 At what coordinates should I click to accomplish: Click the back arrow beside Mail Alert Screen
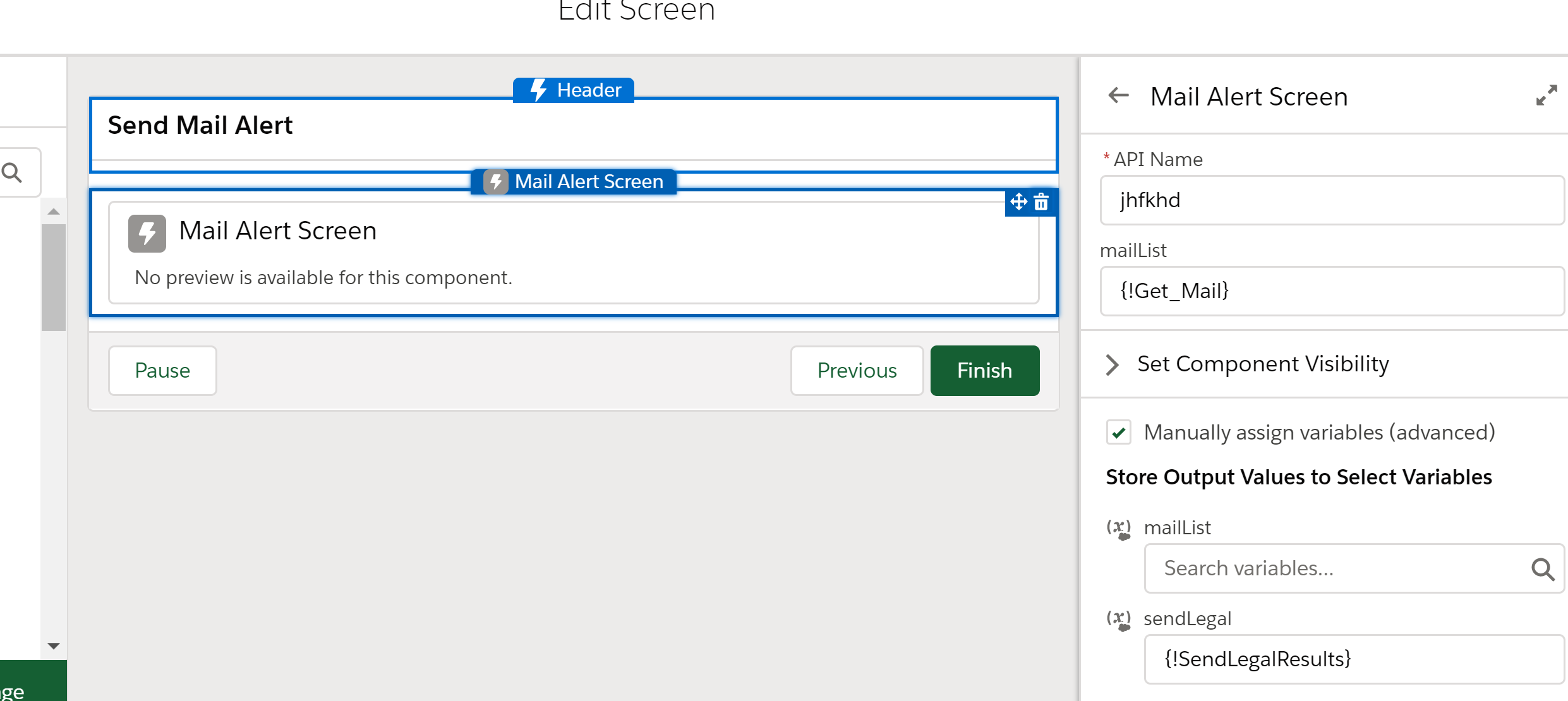[1118, 96]
